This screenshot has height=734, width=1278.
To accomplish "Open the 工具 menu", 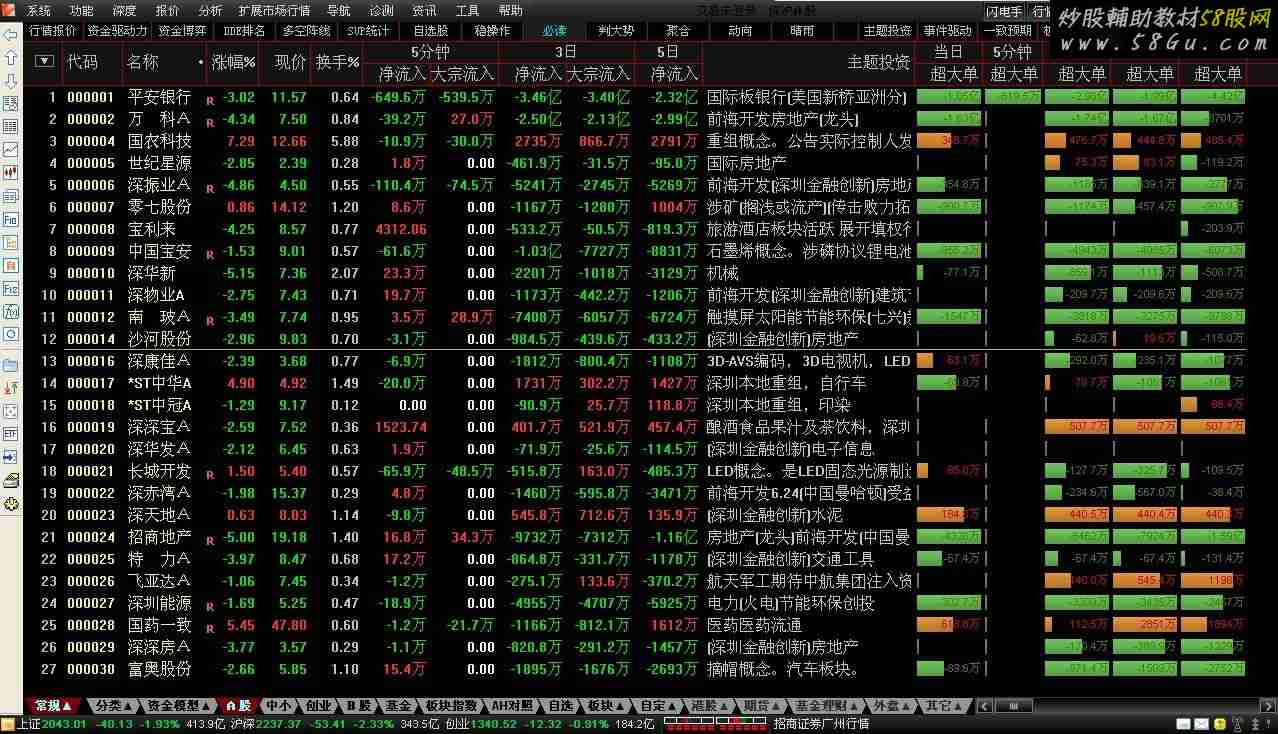I will [467, 11].
